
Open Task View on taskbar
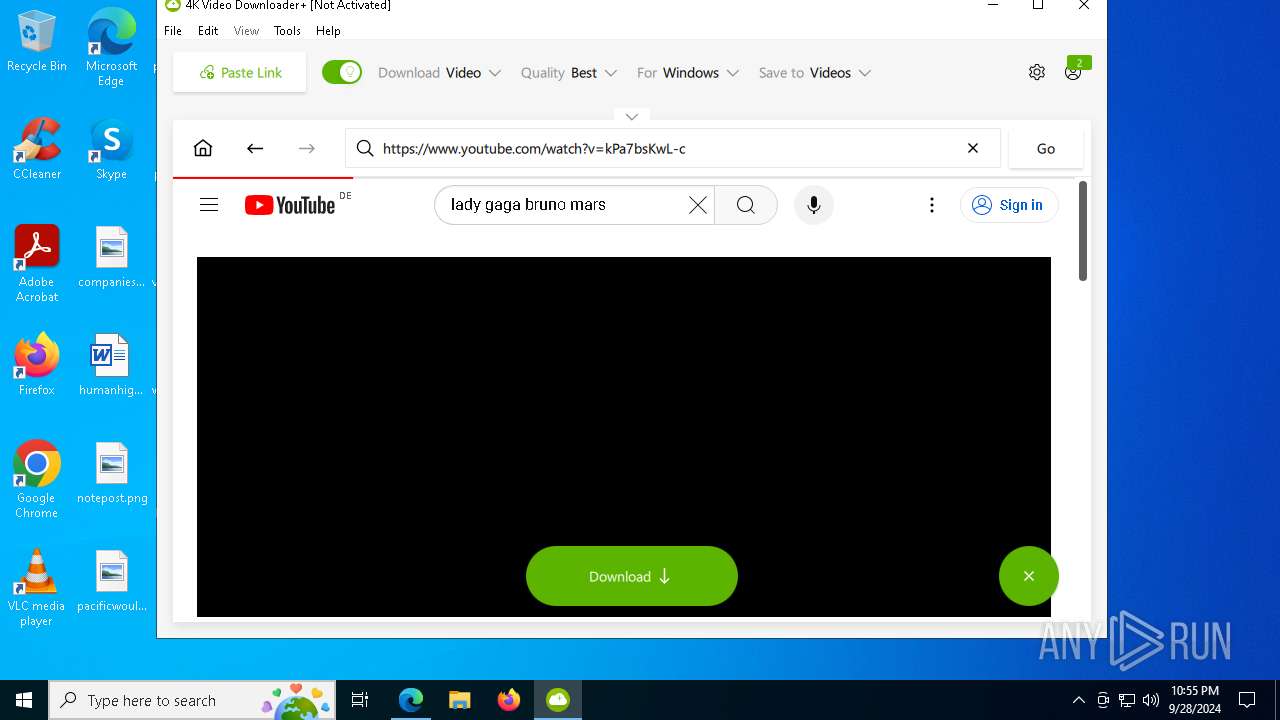[360, 700]
